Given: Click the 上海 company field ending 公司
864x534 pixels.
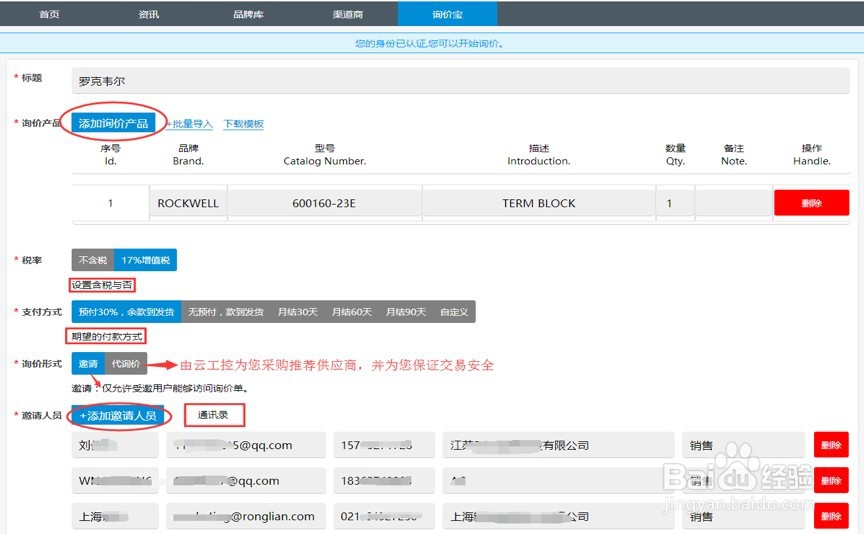Looking at the screenshot, I should (x=559, y=516).
